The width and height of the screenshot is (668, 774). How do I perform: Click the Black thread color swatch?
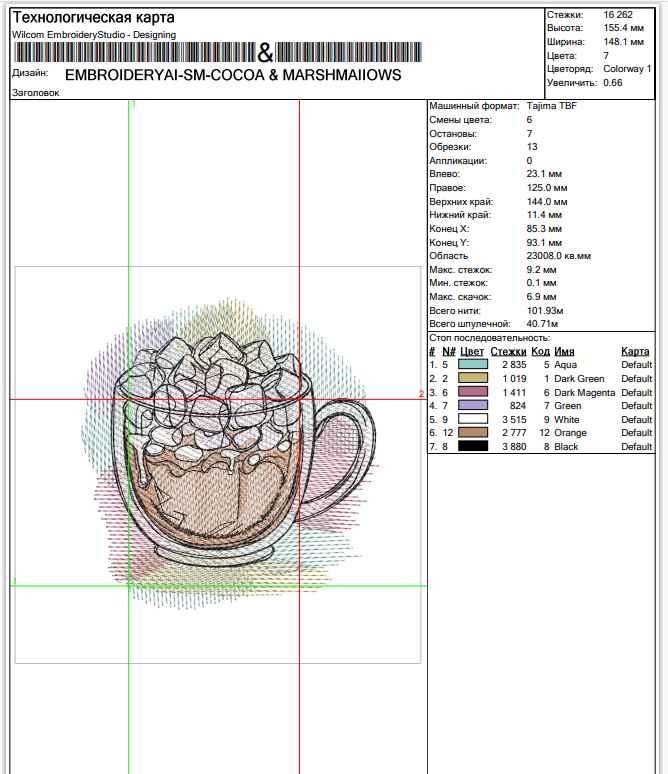coord(473,447)
